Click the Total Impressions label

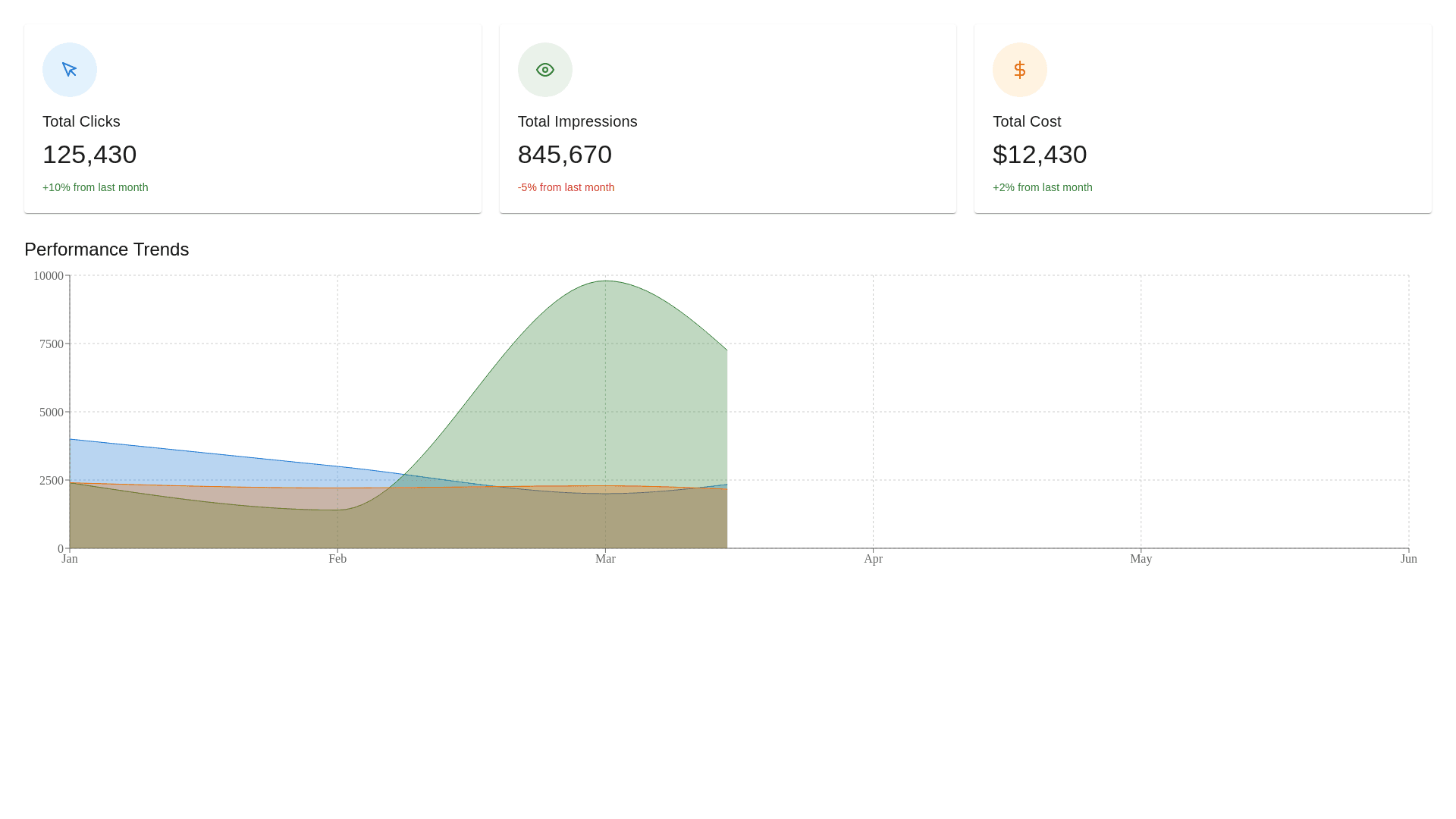577,121
